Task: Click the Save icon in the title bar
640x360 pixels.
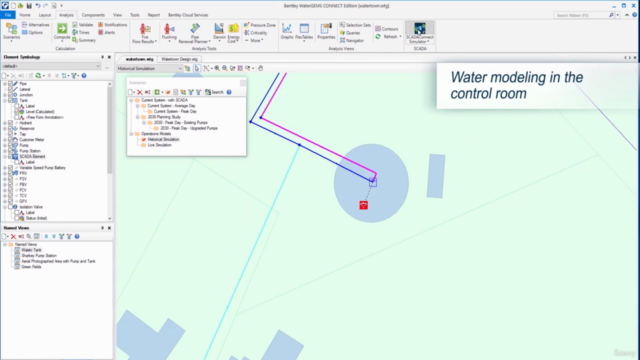Action: (x=29, y=6)
